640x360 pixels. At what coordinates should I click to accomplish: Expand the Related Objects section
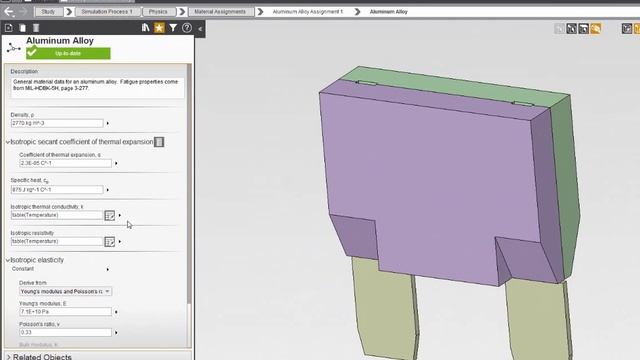coord(9,357)
